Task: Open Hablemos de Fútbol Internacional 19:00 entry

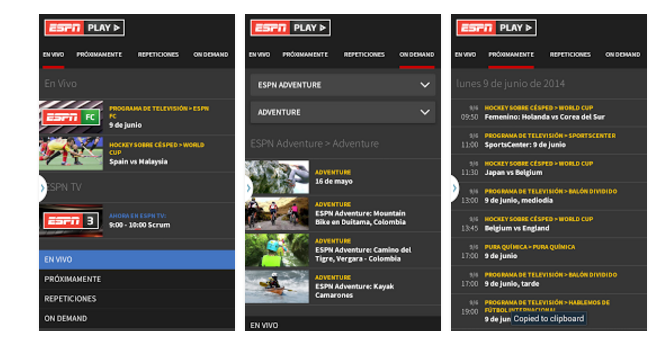Action: (x=549, y=311)
